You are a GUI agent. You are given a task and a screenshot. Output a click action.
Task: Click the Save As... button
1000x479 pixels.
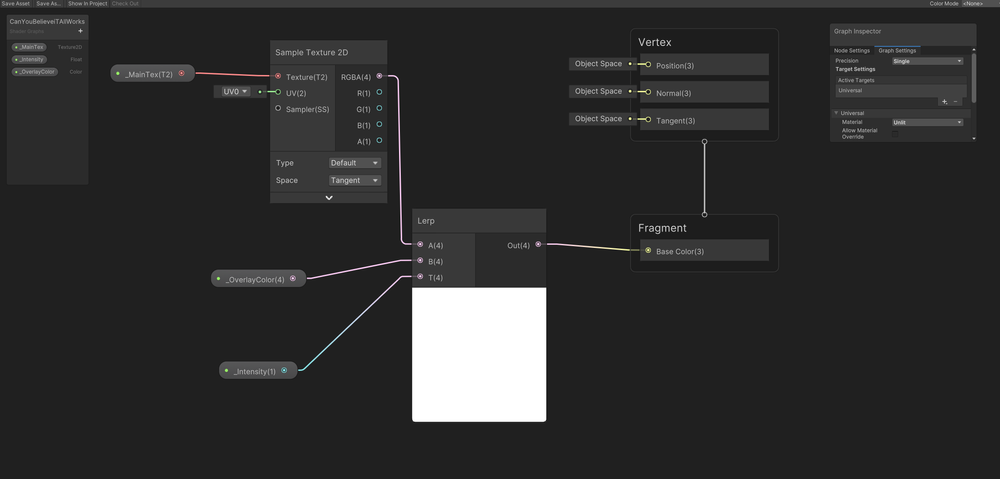(49, 3)
